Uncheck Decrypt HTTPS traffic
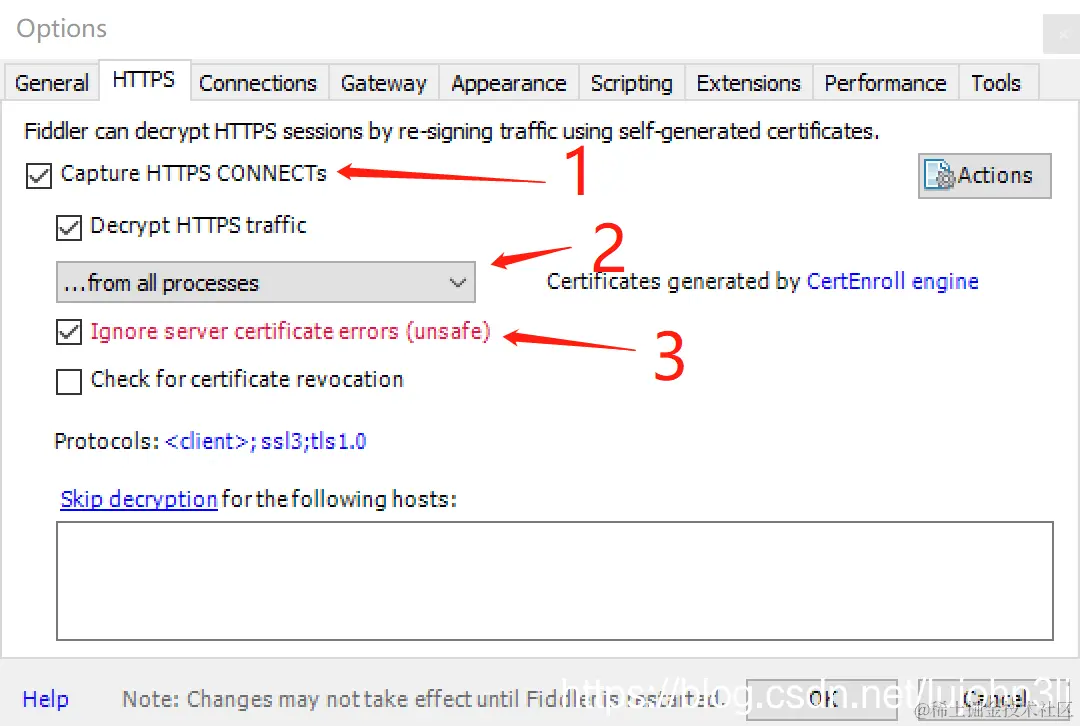1080x726 pixels. click(69, 227)
